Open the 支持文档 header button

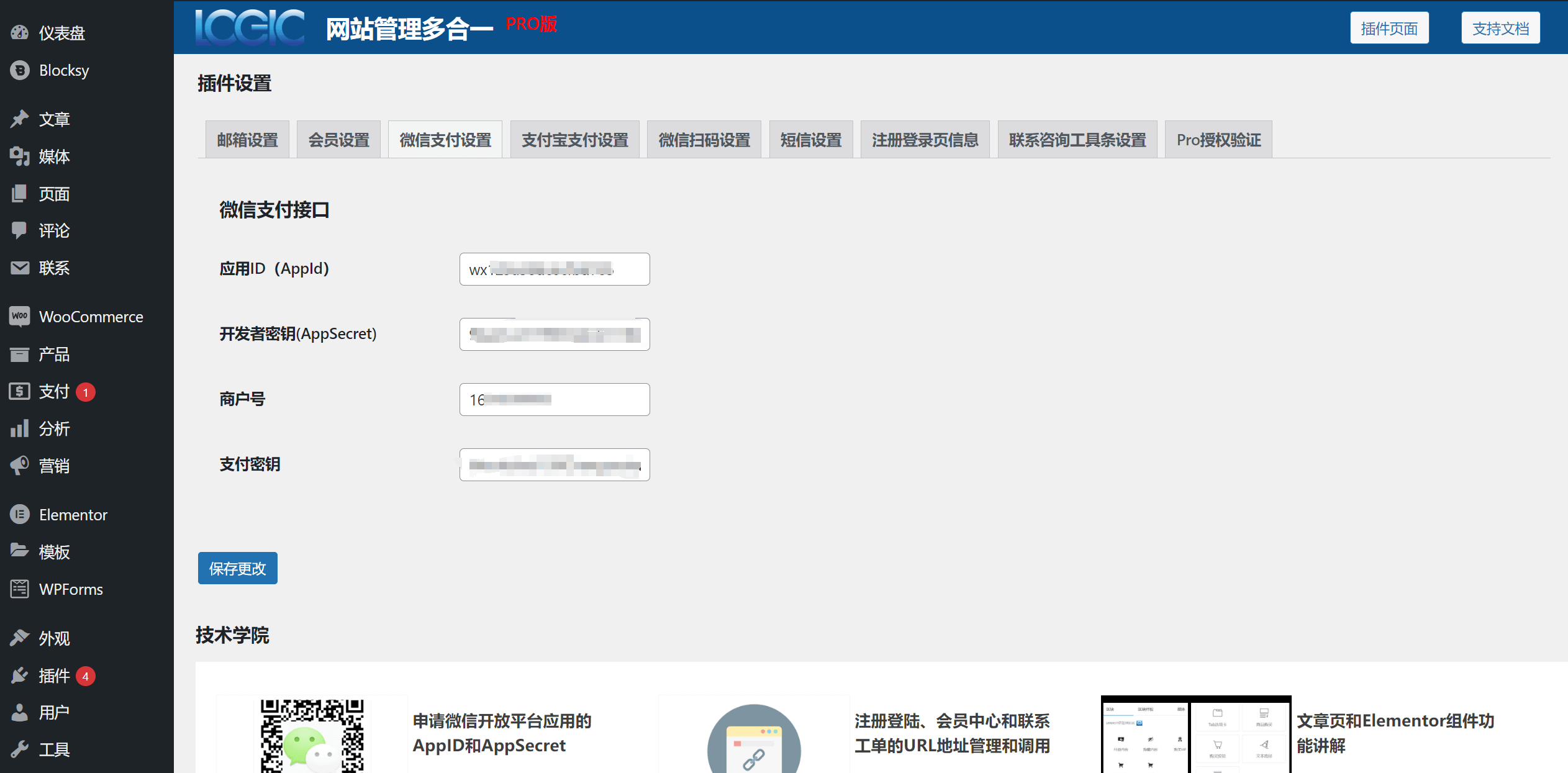1500,28
